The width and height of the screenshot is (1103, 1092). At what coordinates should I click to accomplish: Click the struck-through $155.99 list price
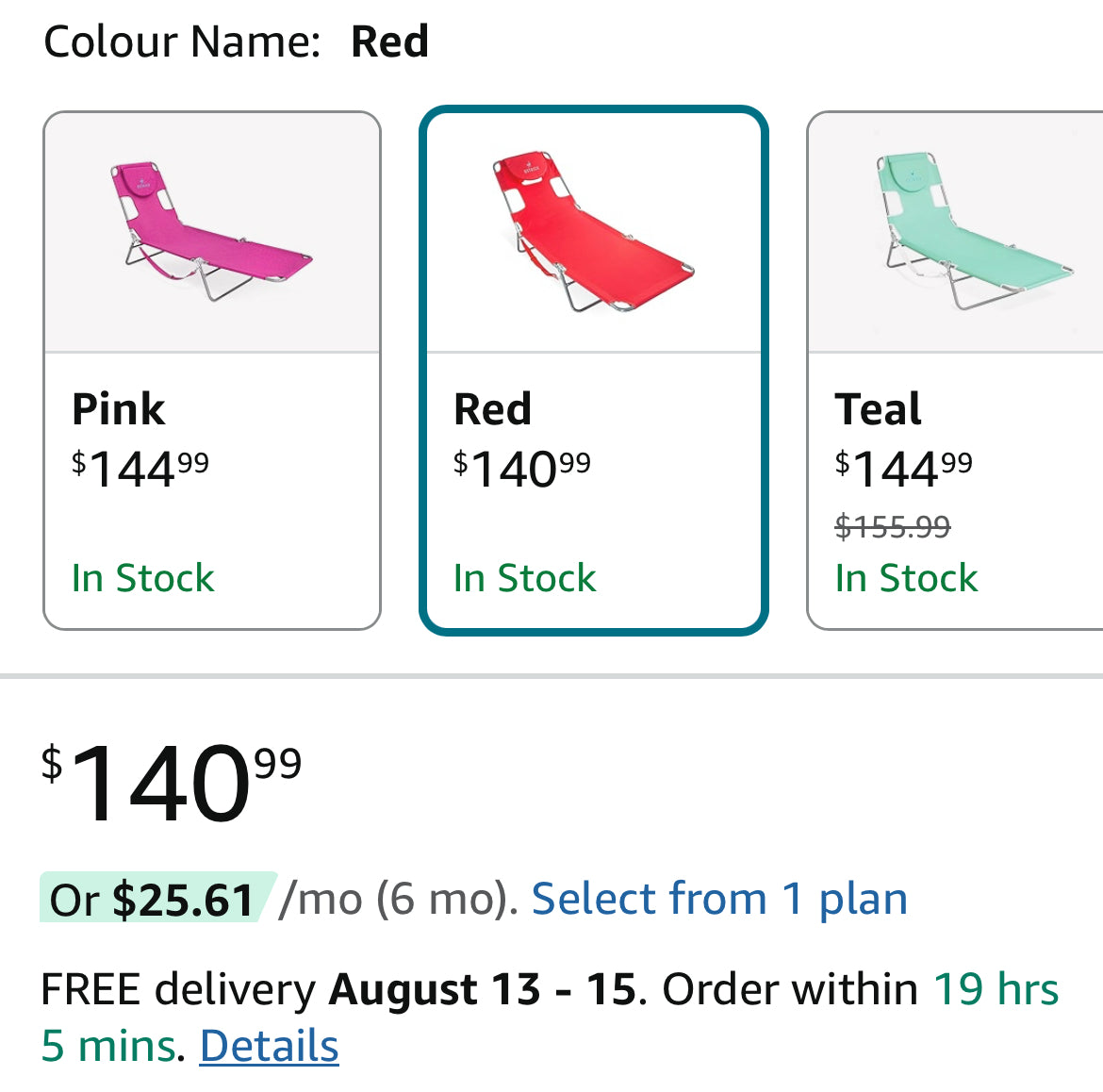[x=893, y=526]
